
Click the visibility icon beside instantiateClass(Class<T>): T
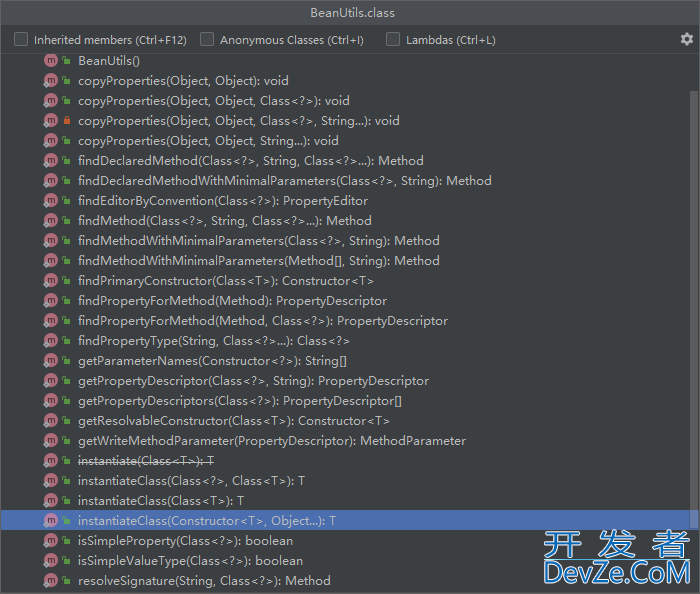click(67, 501)
